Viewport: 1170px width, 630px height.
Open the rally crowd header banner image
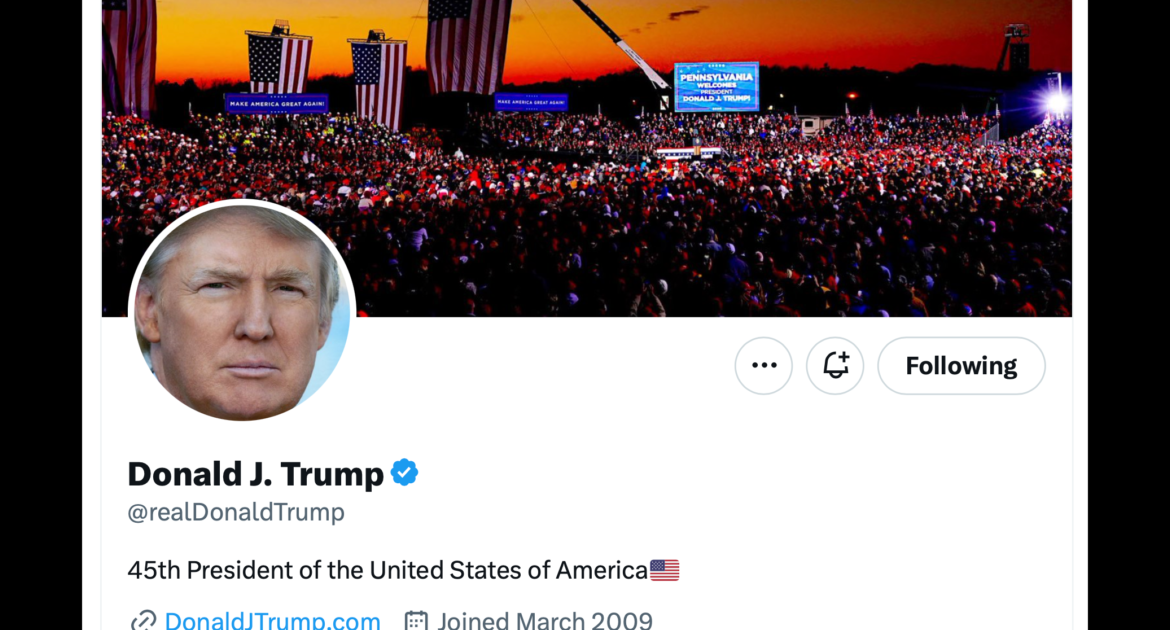click(x=586, y=158)
